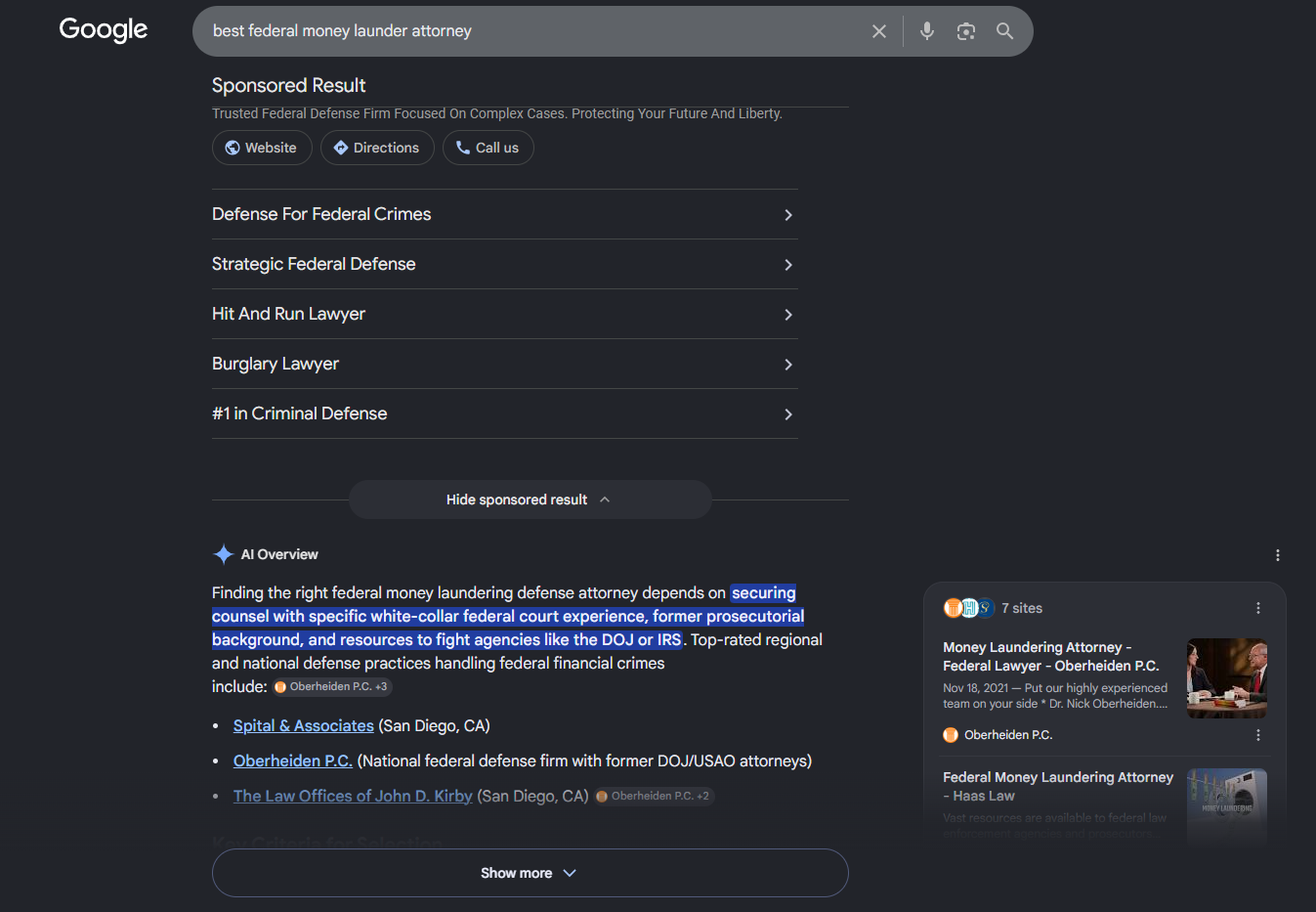Open Burglary Lawyer row
This screenshot has height=912, width=1316.
tap(505, 364)
